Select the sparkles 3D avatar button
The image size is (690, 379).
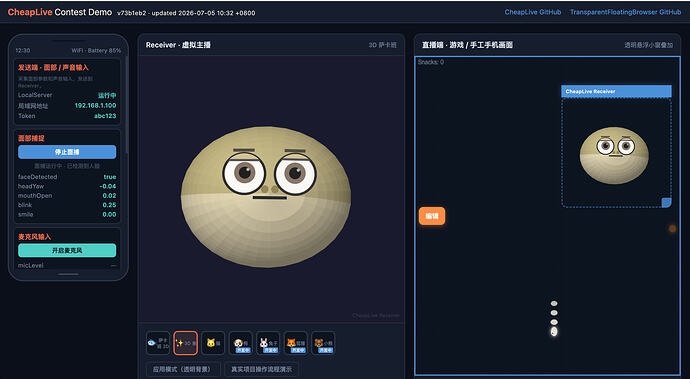pyautogui.click(x=186, y=343)
